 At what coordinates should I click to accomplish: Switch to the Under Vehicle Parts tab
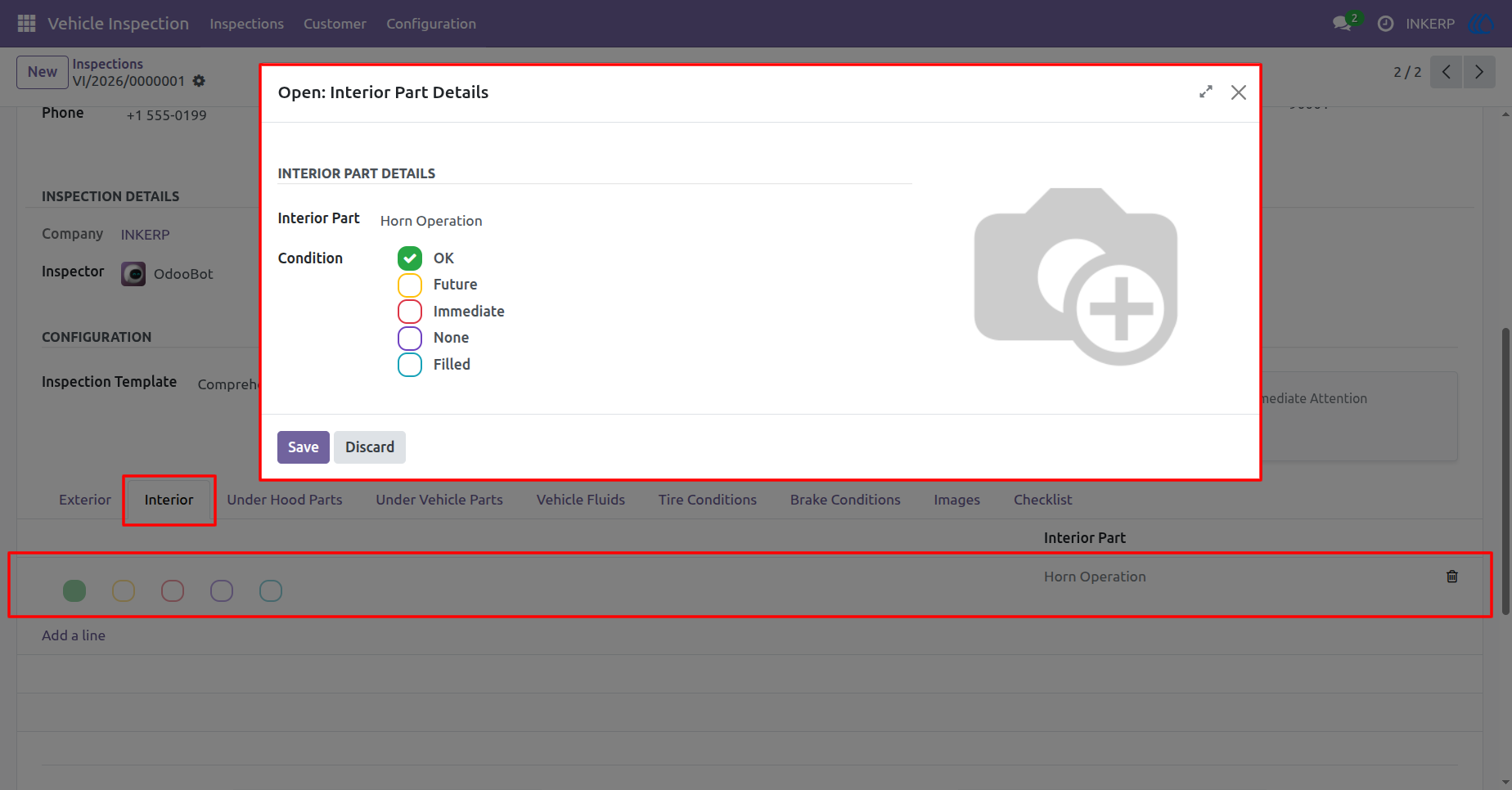439,500
